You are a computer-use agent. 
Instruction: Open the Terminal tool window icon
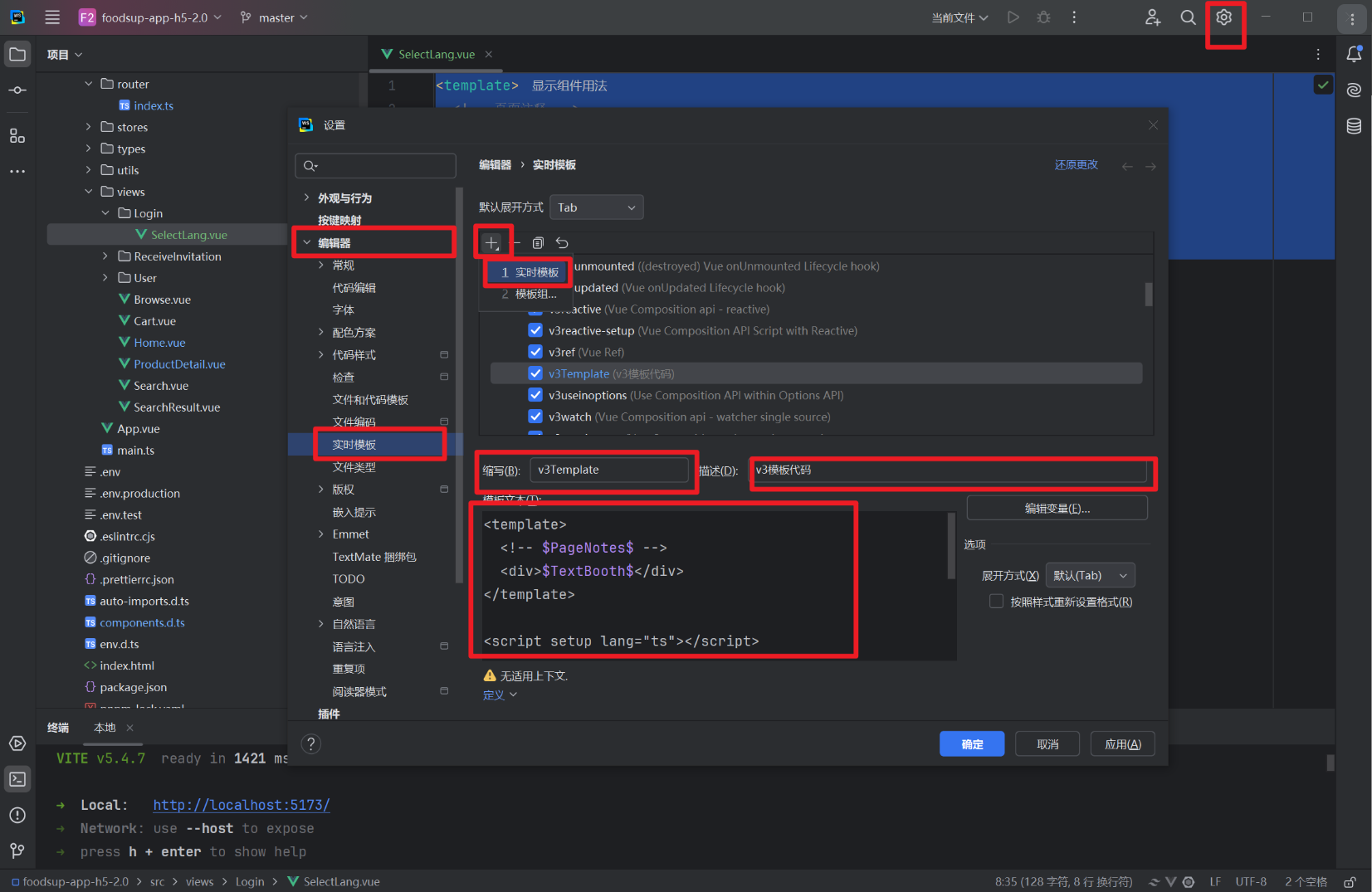(x=17, y=779)
